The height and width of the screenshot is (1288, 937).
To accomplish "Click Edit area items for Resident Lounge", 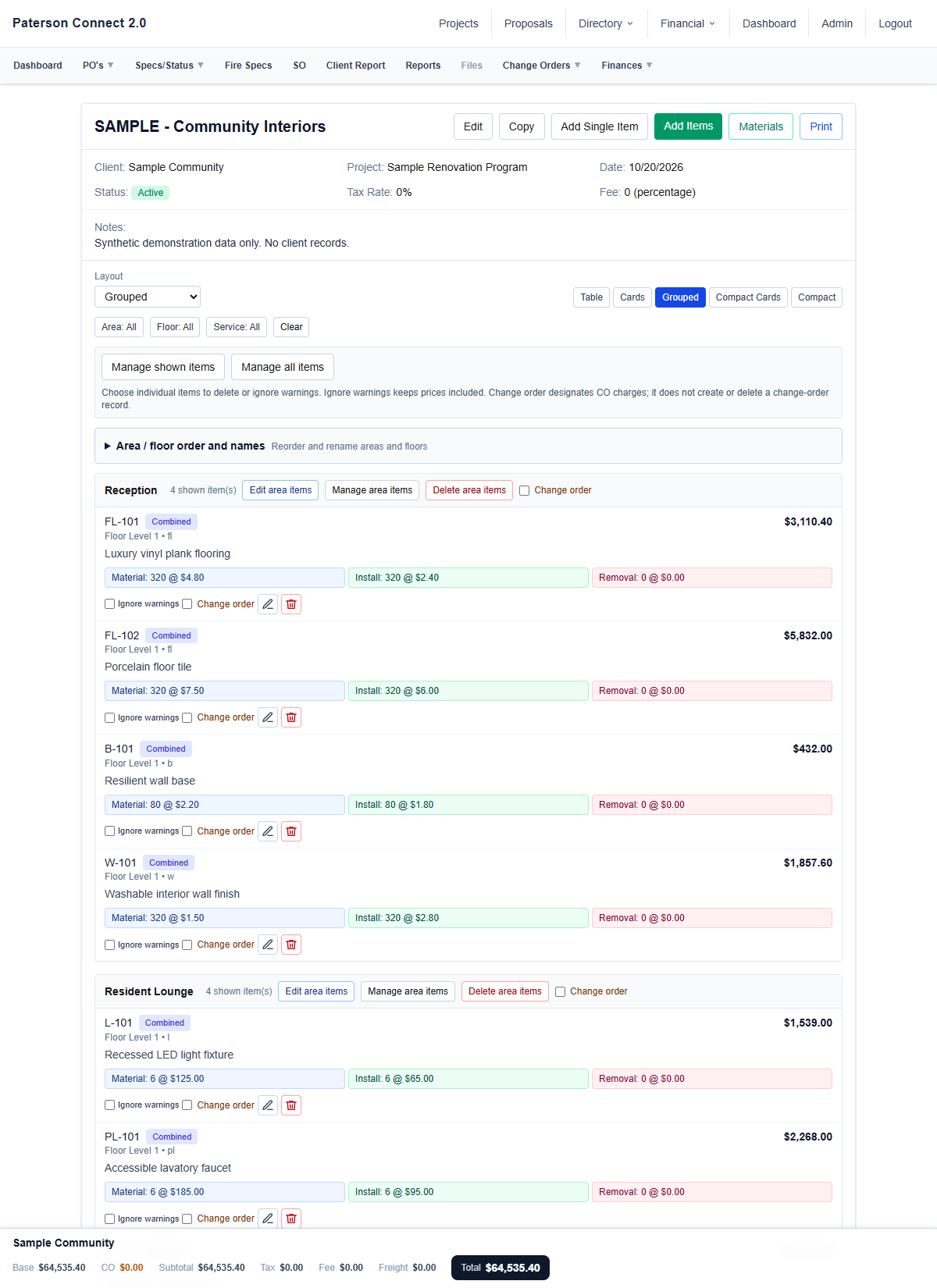I will tap(316, 991).
